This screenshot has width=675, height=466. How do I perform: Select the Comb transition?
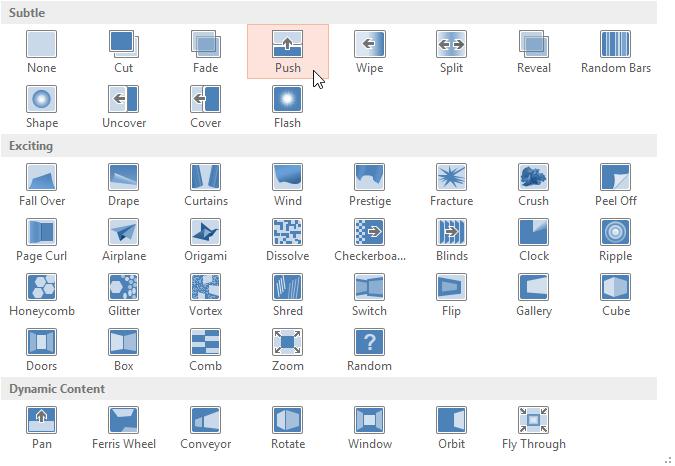tap(205, 350)
